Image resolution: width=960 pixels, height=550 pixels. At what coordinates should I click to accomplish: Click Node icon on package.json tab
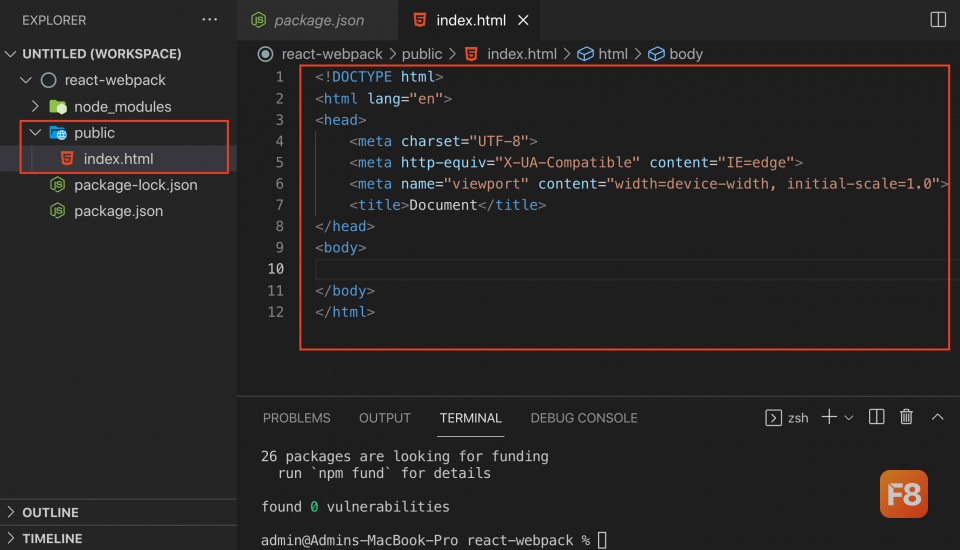258,20
